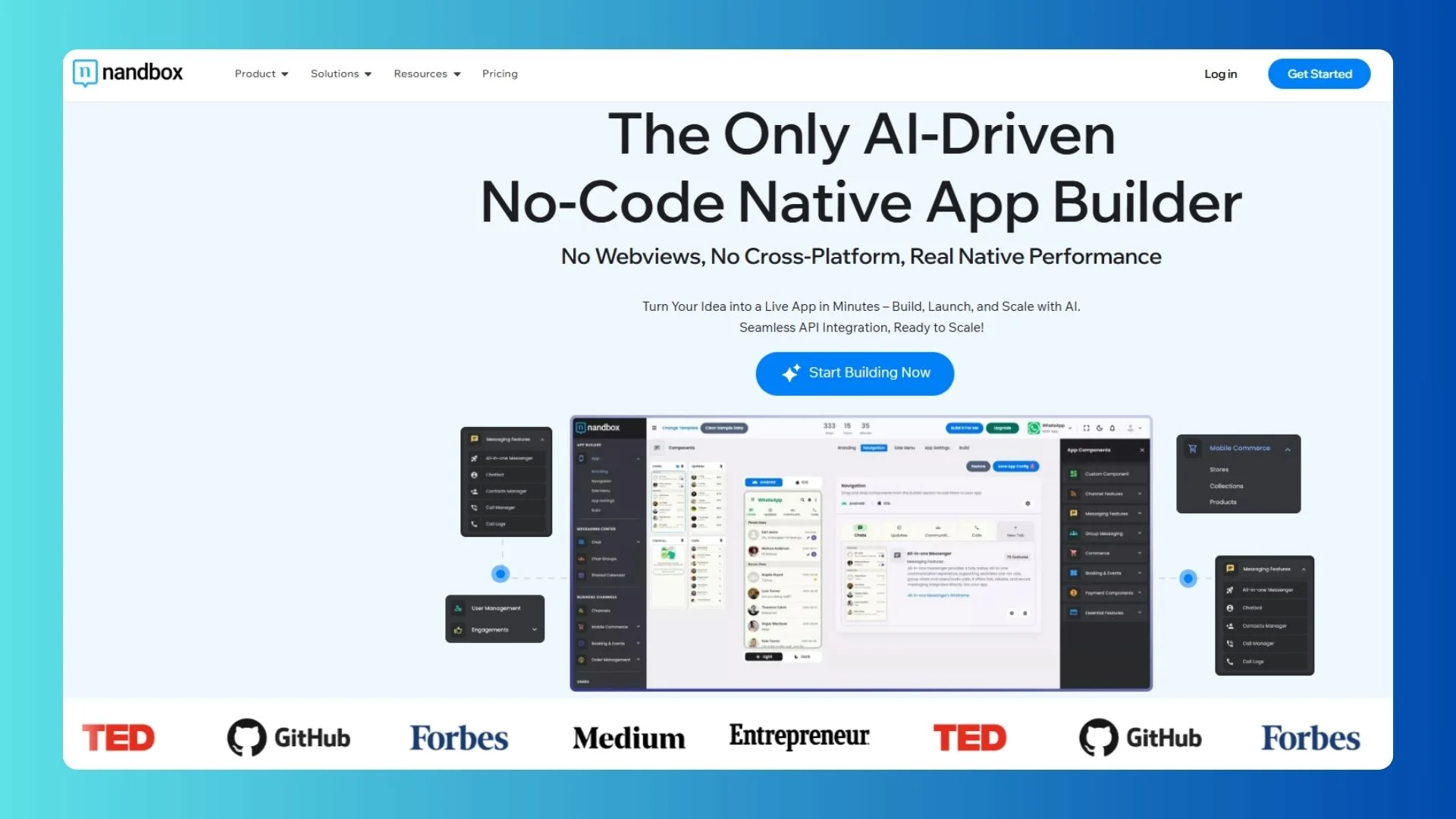This screenshot has width=1456, height=819.
Task: Click the Shared Calendar icon in the sidebar
Action: pos(582,575)
